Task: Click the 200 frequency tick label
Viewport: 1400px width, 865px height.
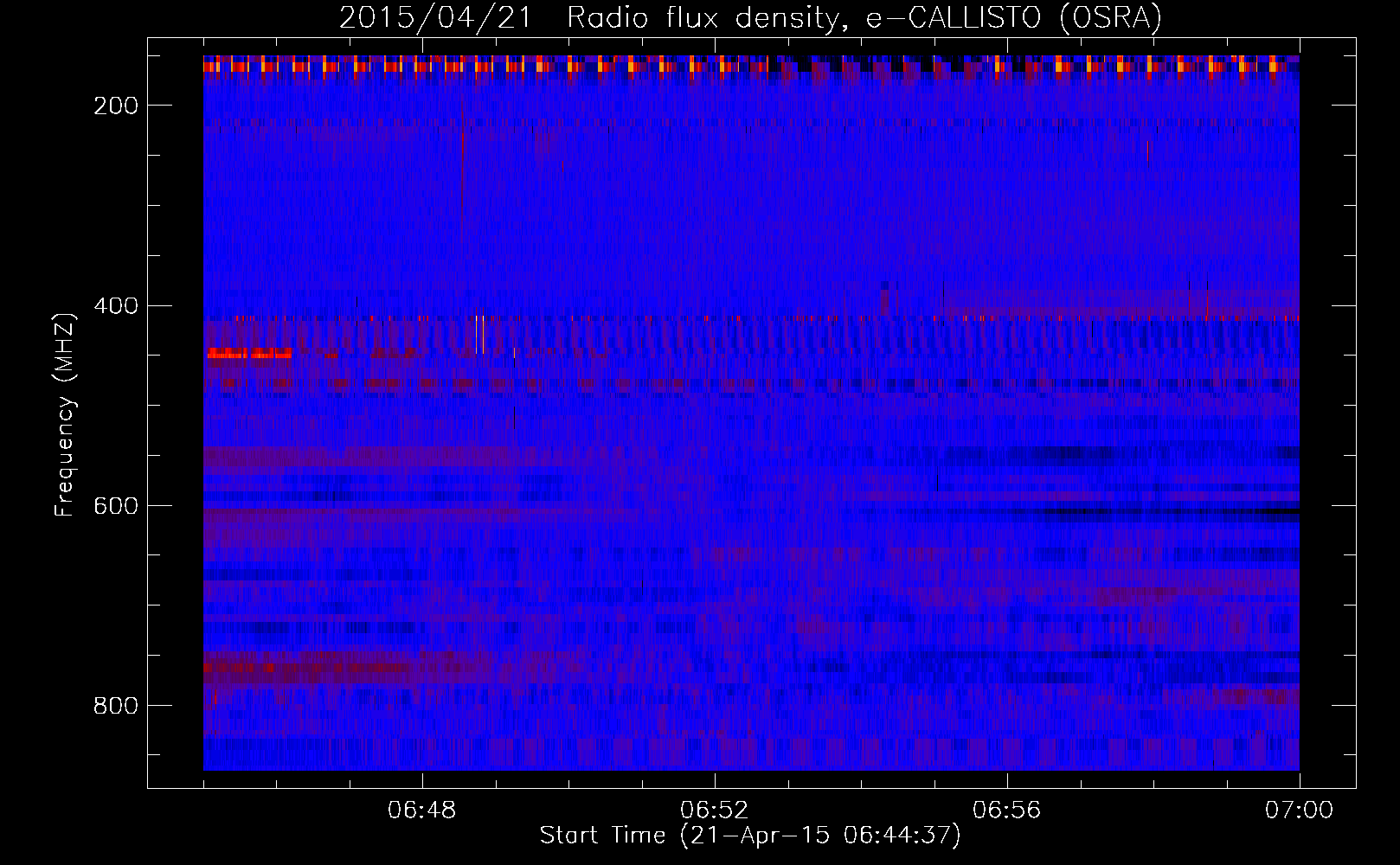Action: click(116, 106)
